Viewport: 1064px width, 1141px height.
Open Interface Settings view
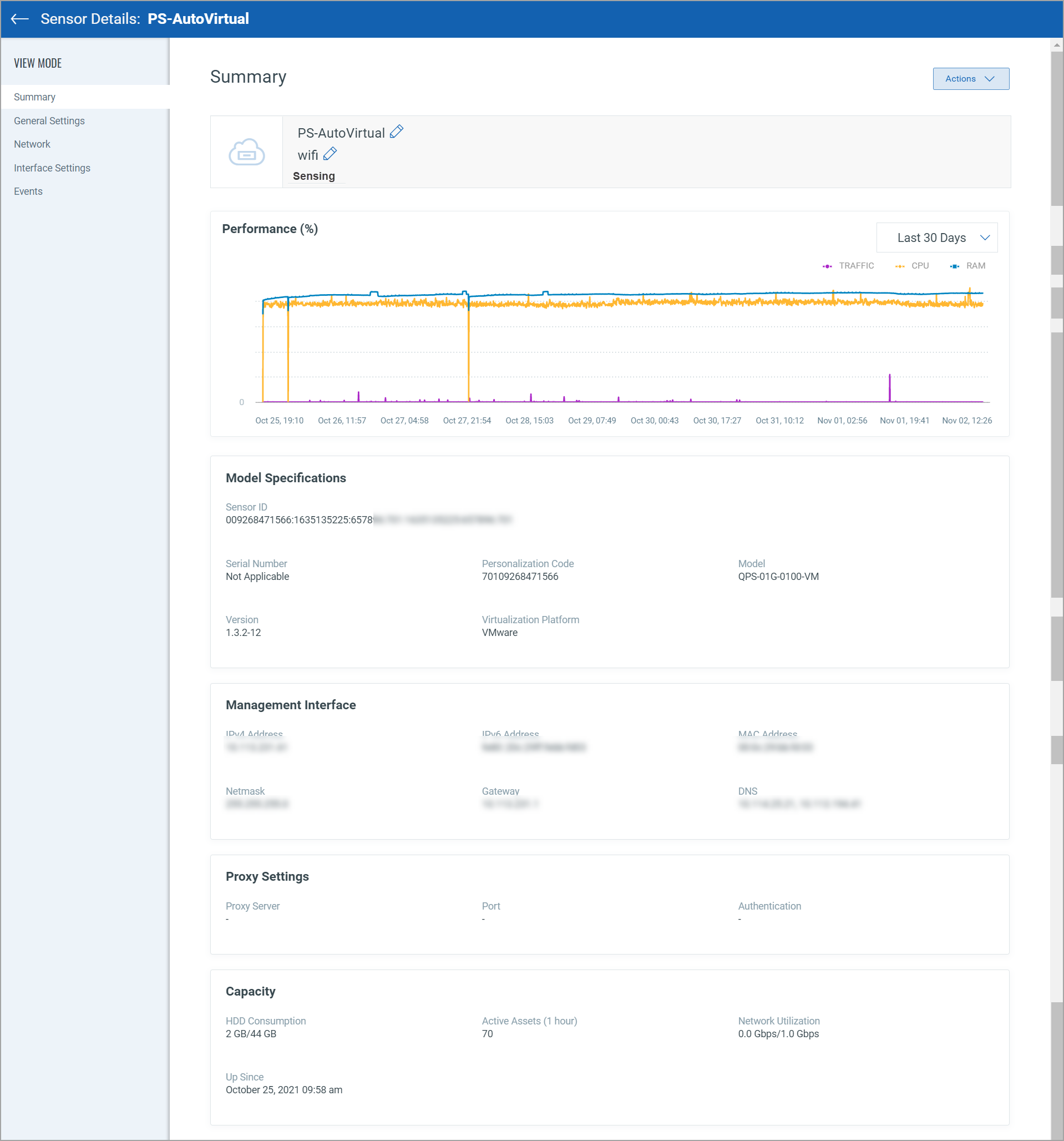tap(52, 168)
